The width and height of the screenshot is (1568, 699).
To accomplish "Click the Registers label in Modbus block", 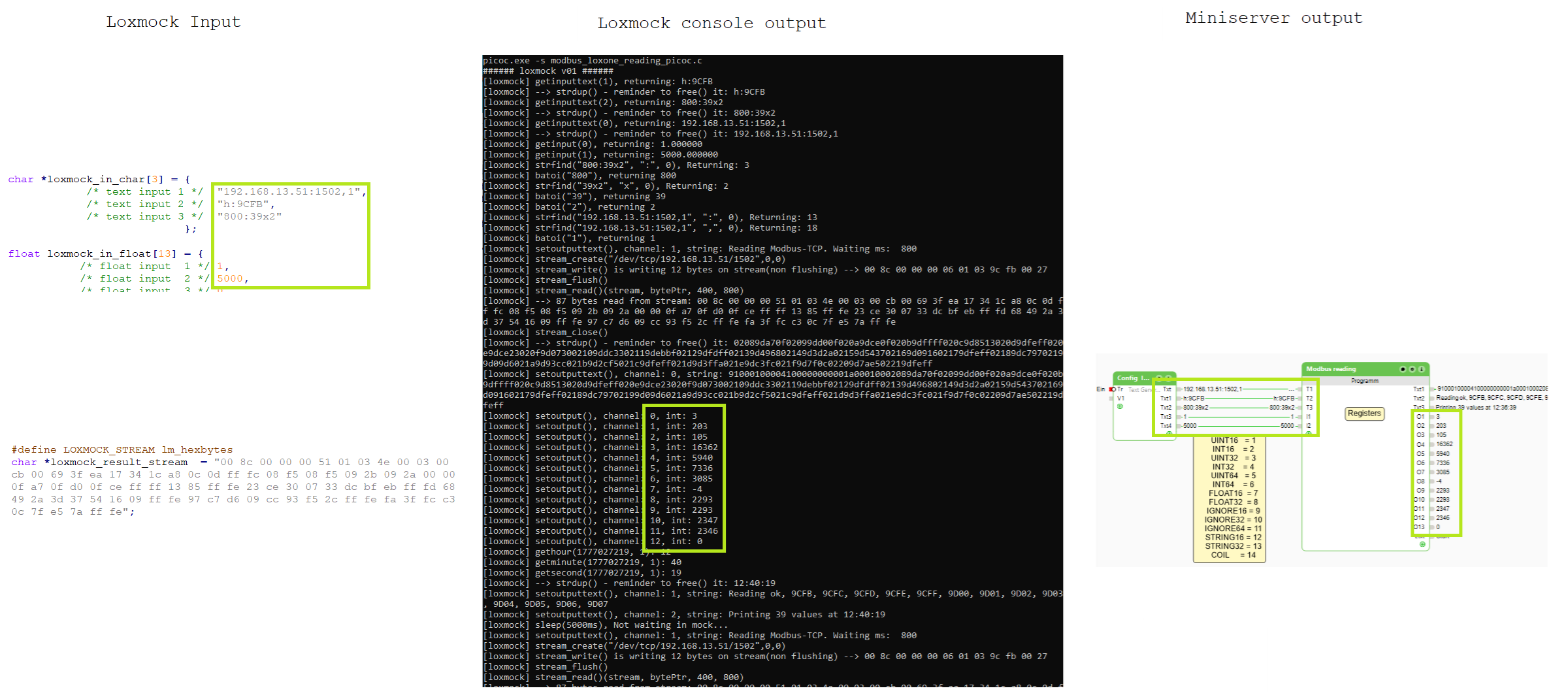I will click(1364, 414).
